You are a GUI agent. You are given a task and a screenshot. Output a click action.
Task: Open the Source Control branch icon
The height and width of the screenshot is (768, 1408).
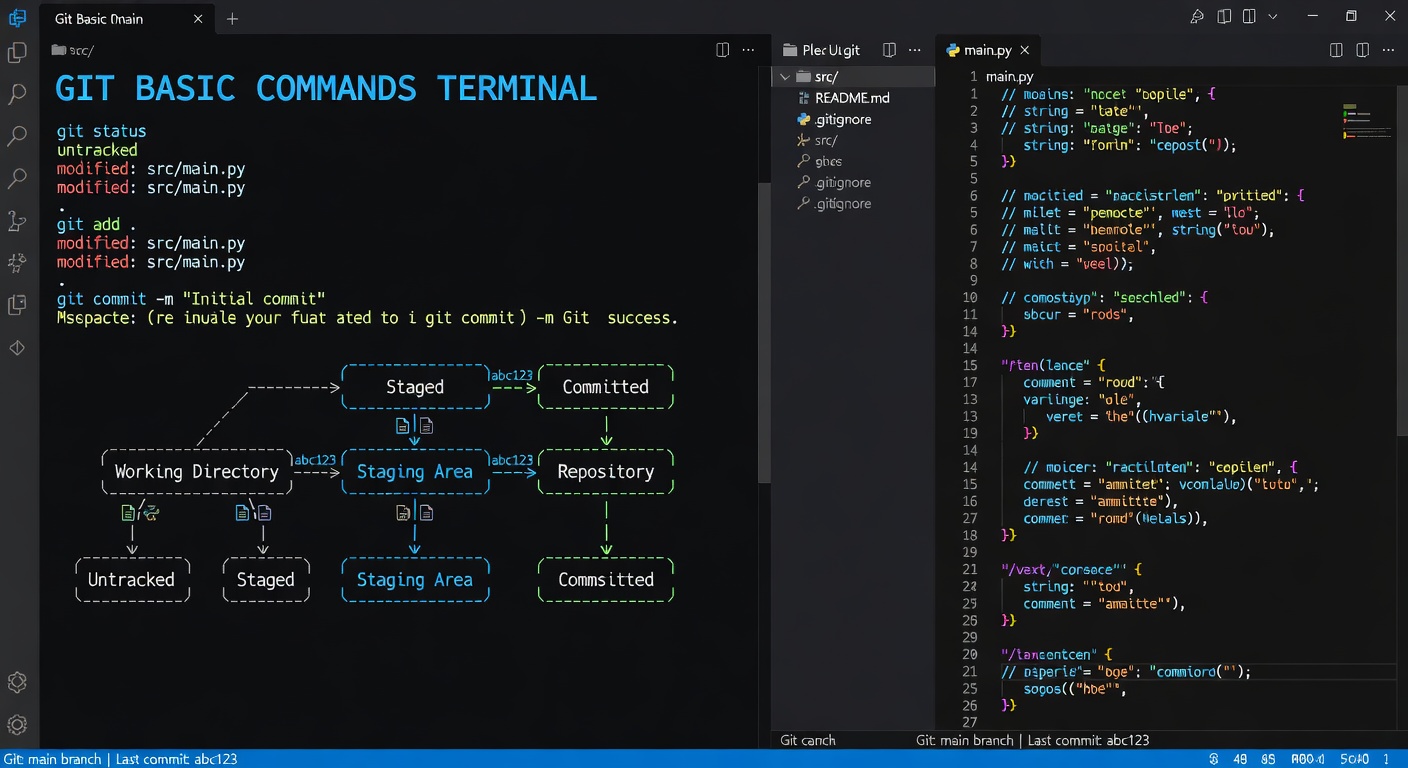tap(17, 222)
